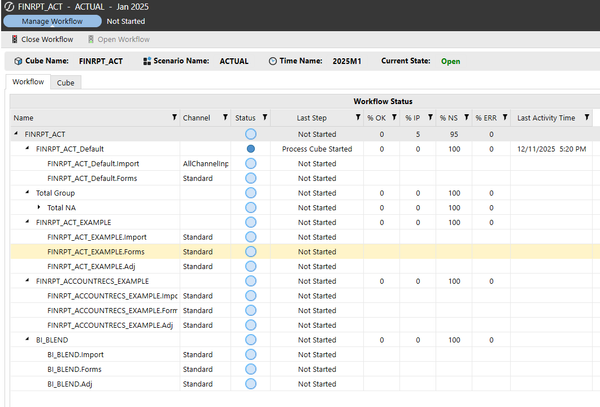Collapse the BI_BLEND workflow group

28,340
